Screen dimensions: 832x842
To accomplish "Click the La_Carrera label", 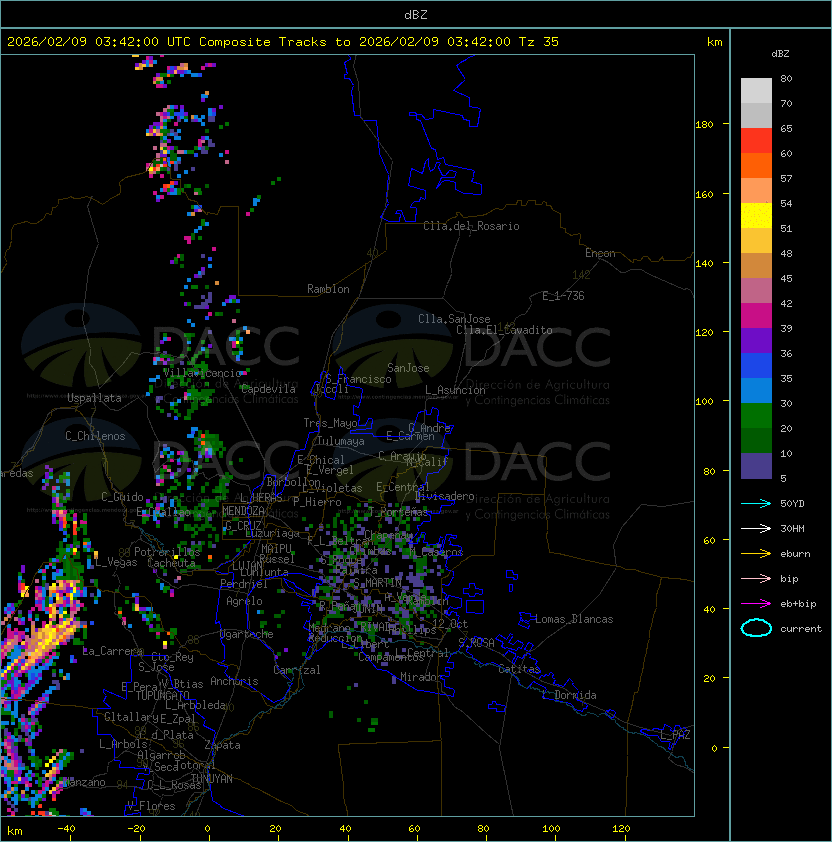I will [113, 651].
